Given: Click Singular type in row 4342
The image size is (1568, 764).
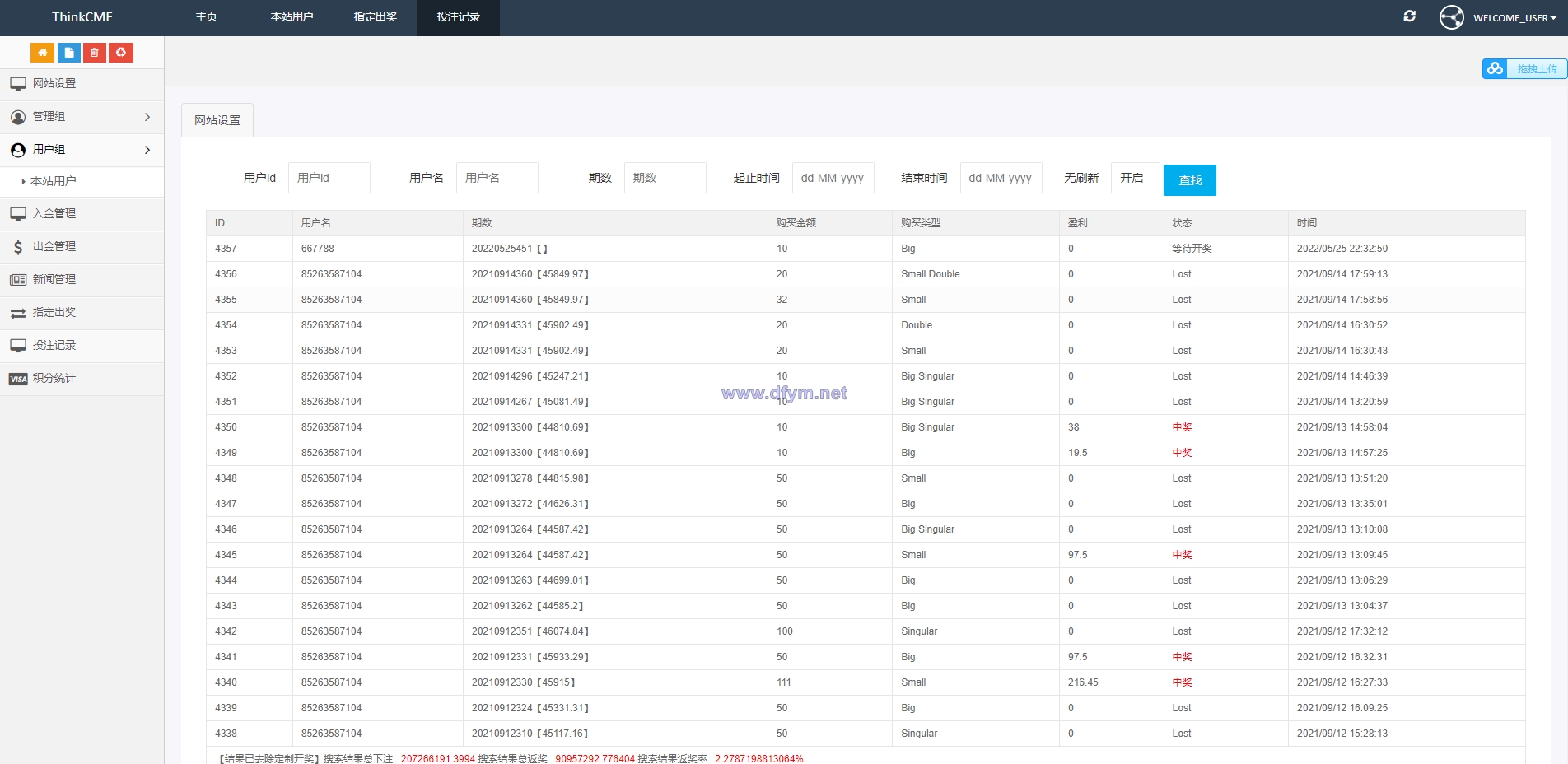Looking at the screenshot, I should (x=919, y=631).
